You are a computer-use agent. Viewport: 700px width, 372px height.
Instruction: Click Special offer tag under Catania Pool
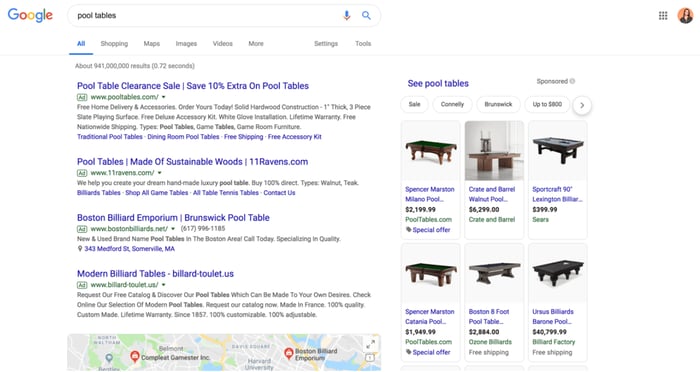pos(428,352)
